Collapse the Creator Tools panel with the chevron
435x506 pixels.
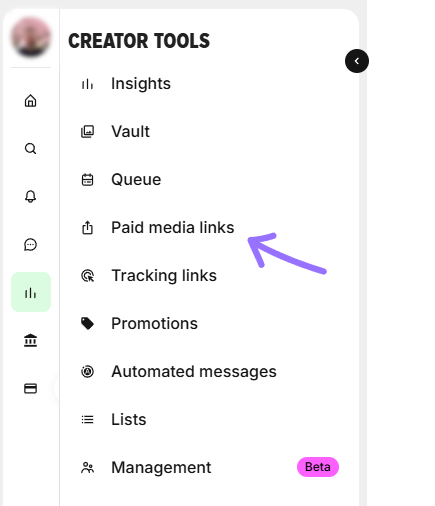point(357,61)
